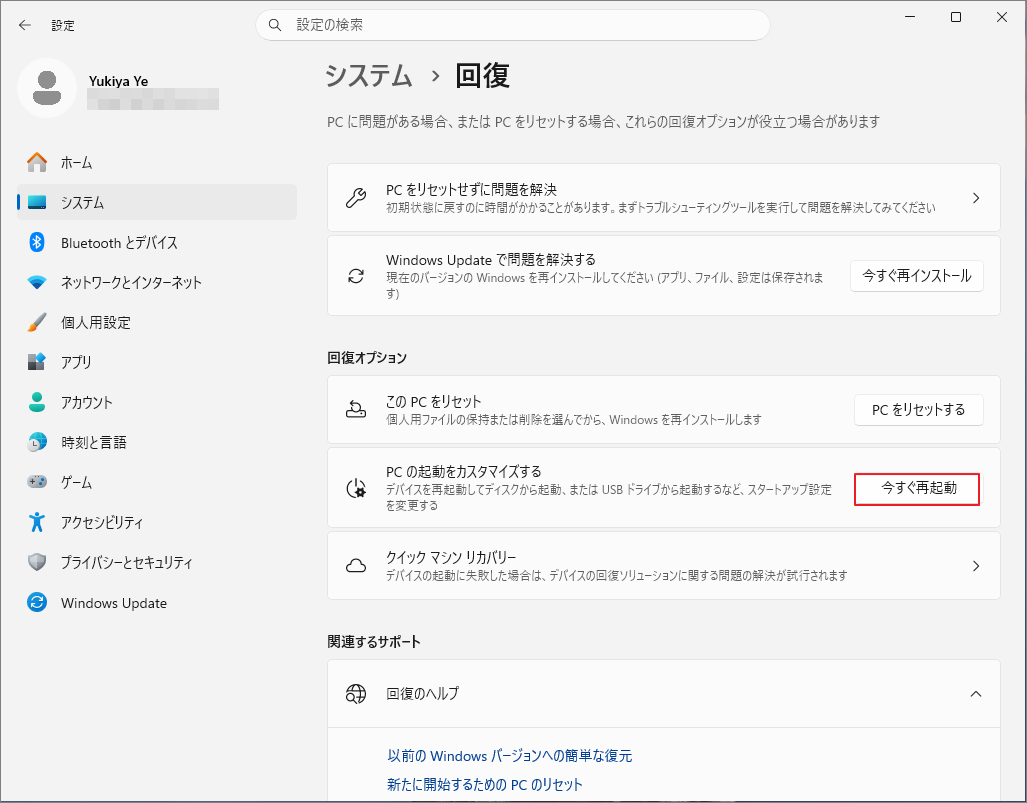Image resolution: width=1027 pixels, height=803 pixels.
Task: Click the Windows Update sync icon in sidebar
Action: click(x=37, y=602)
